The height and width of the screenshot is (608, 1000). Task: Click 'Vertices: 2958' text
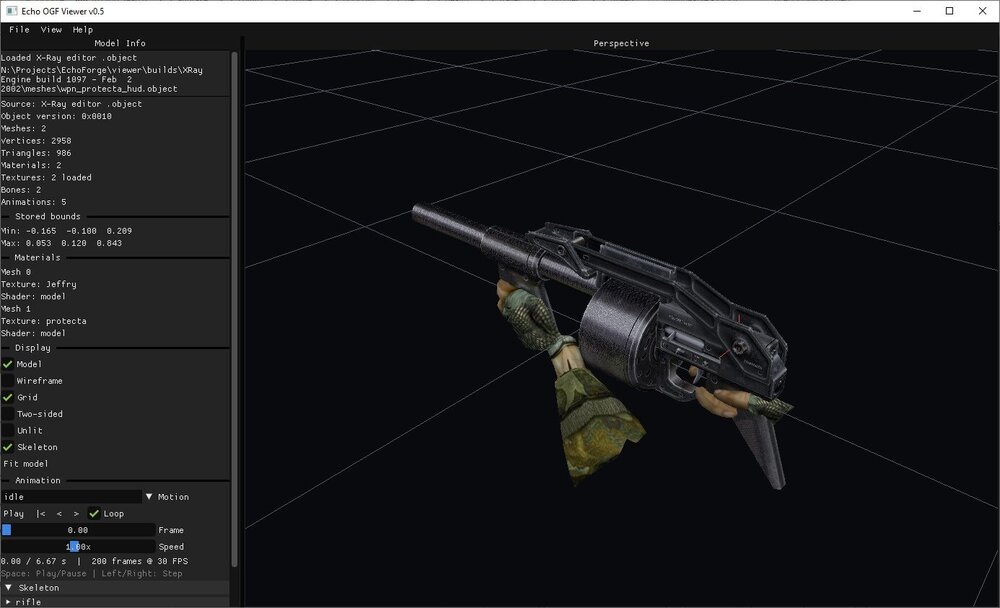(x=36, y=141)
